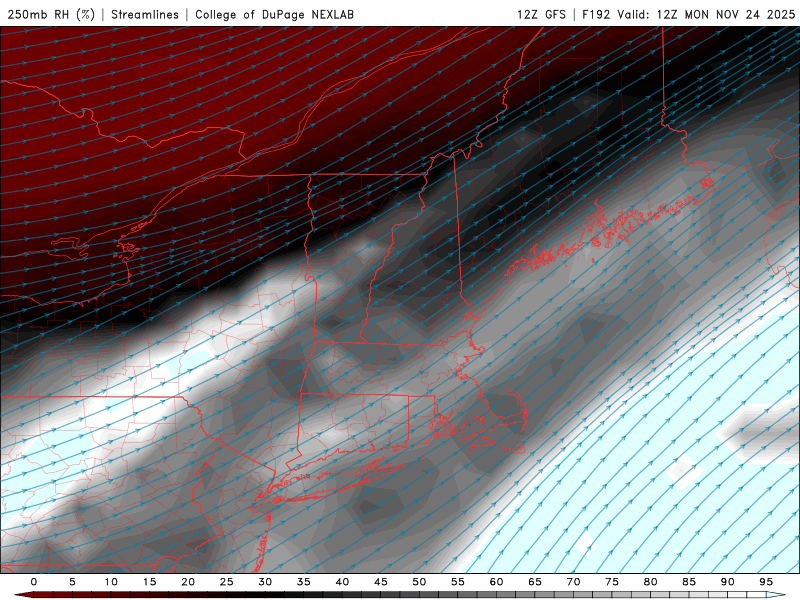The height and width of the screenshot is (600, 800).
Task: Select the 65 value on the legend
Action: point(535,582)
